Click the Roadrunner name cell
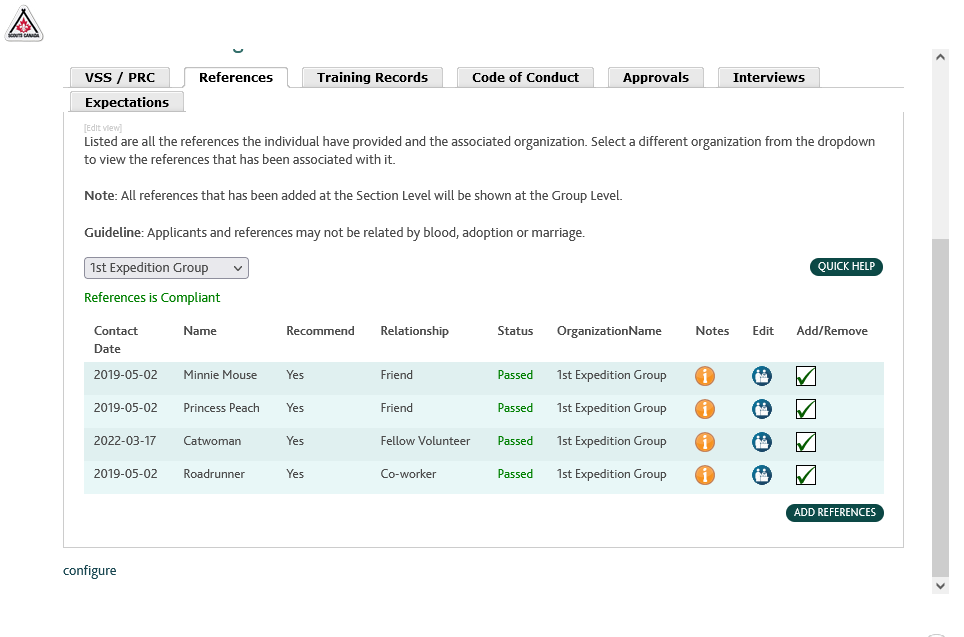964x637 pixels. (214, 474)
